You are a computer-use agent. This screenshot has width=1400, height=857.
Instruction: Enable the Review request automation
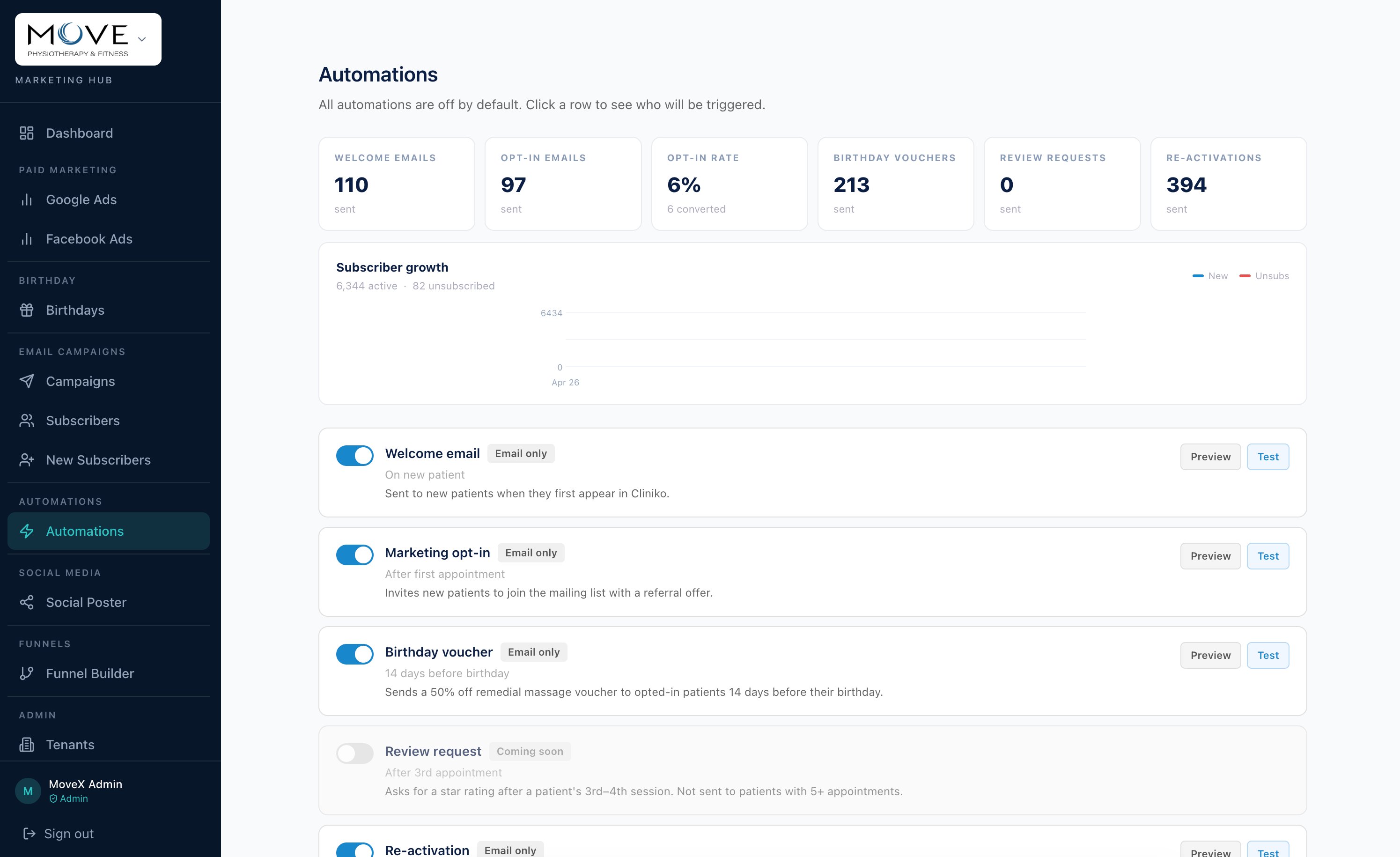[x=354, y=753]
